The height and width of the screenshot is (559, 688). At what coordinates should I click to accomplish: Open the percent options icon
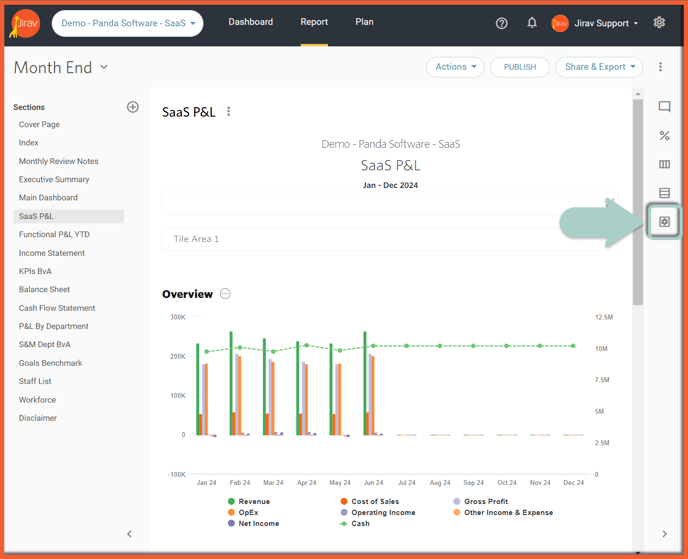(x=664, y=136)
